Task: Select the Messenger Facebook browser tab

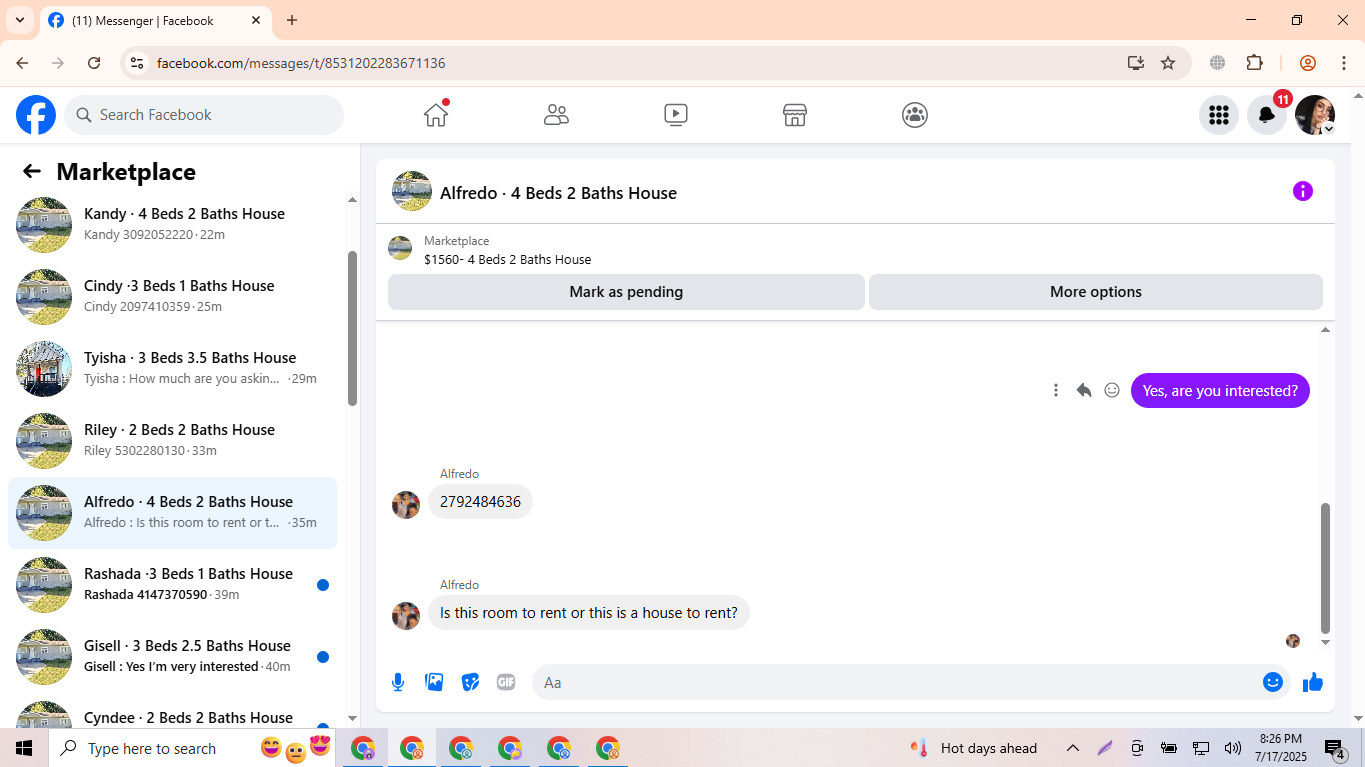Action: [155, 20]
